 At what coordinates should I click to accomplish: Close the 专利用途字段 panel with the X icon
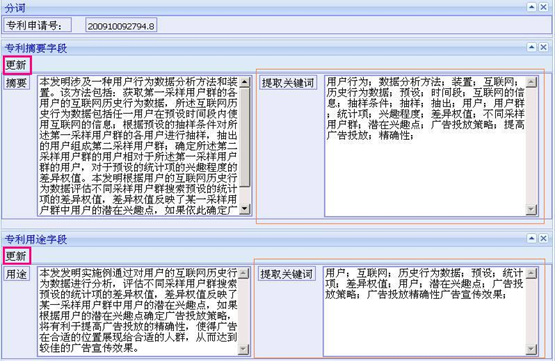(543, 239)
